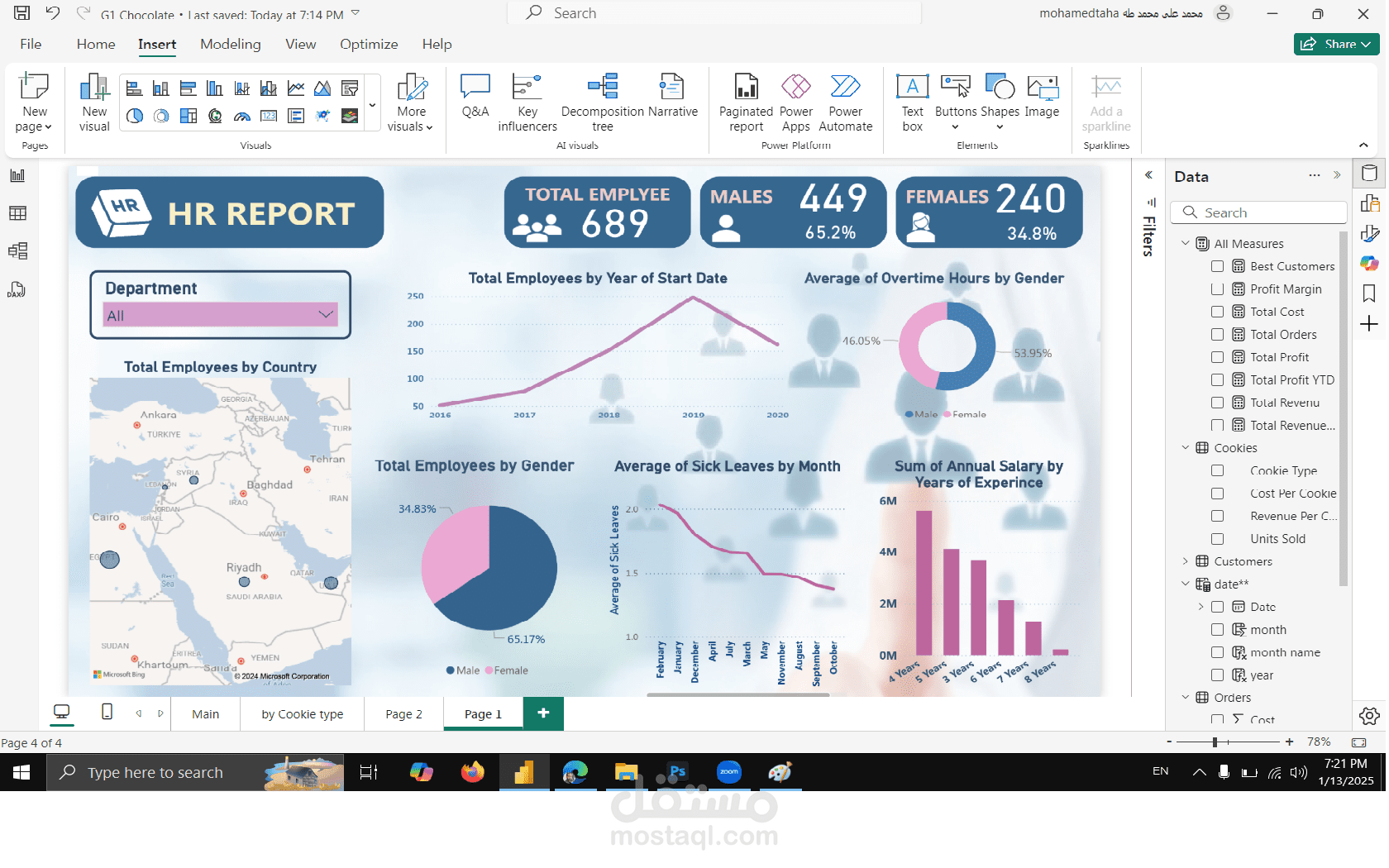Viewport: 1389px width, 868px height.
Task: Open the Visualizations pane icon
Action: click(1370, 203)
